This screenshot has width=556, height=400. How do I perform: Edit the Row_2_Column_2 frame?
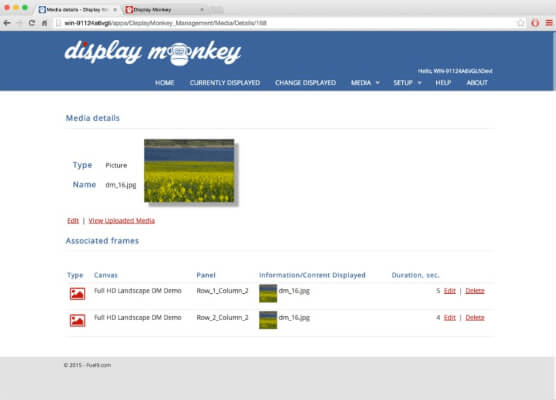pos(450,317)
